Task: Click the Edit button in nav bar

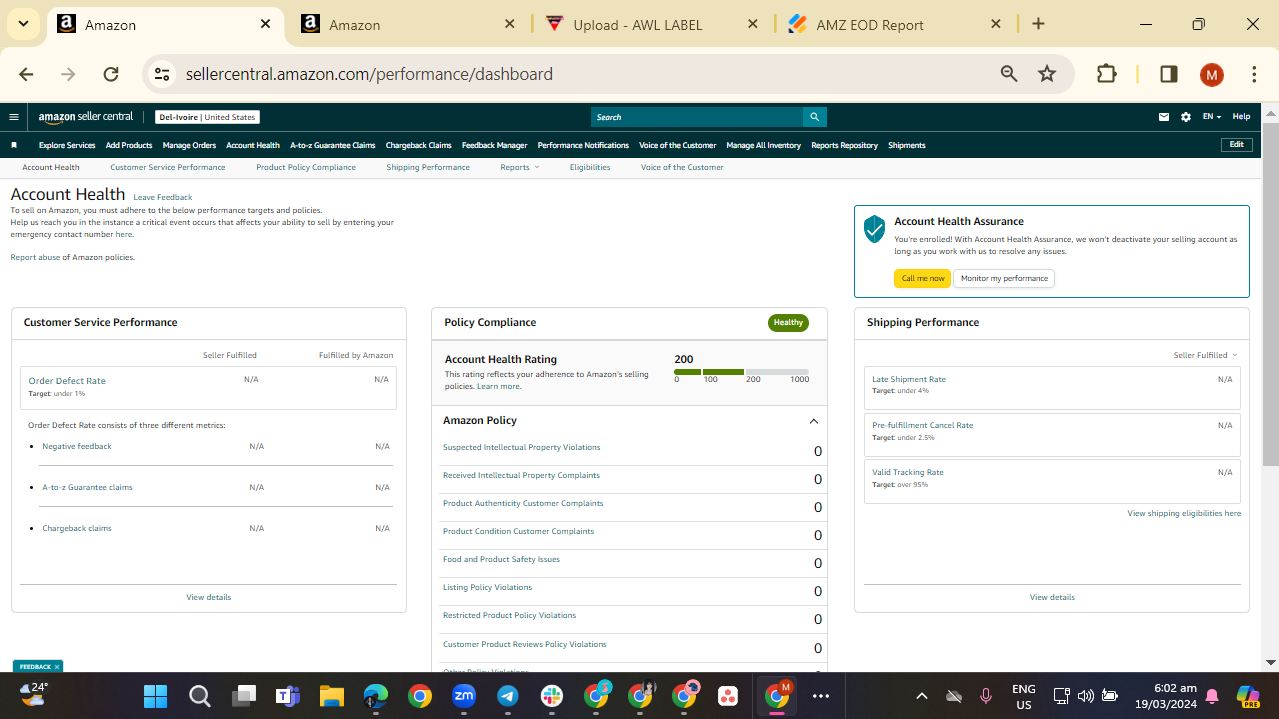Action: [x=1237, y=145]
